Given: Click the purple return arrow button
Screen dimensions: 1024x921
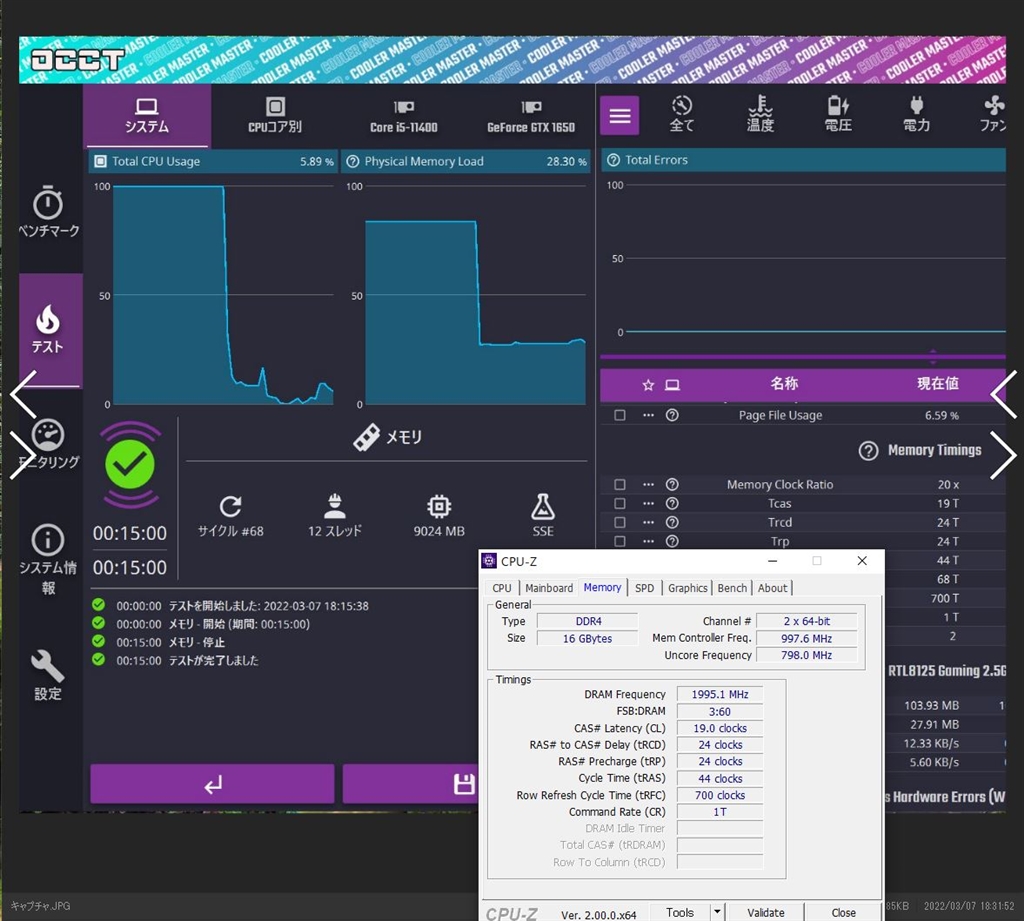Looking at the screenshot, I should click(x=212, y=784).
